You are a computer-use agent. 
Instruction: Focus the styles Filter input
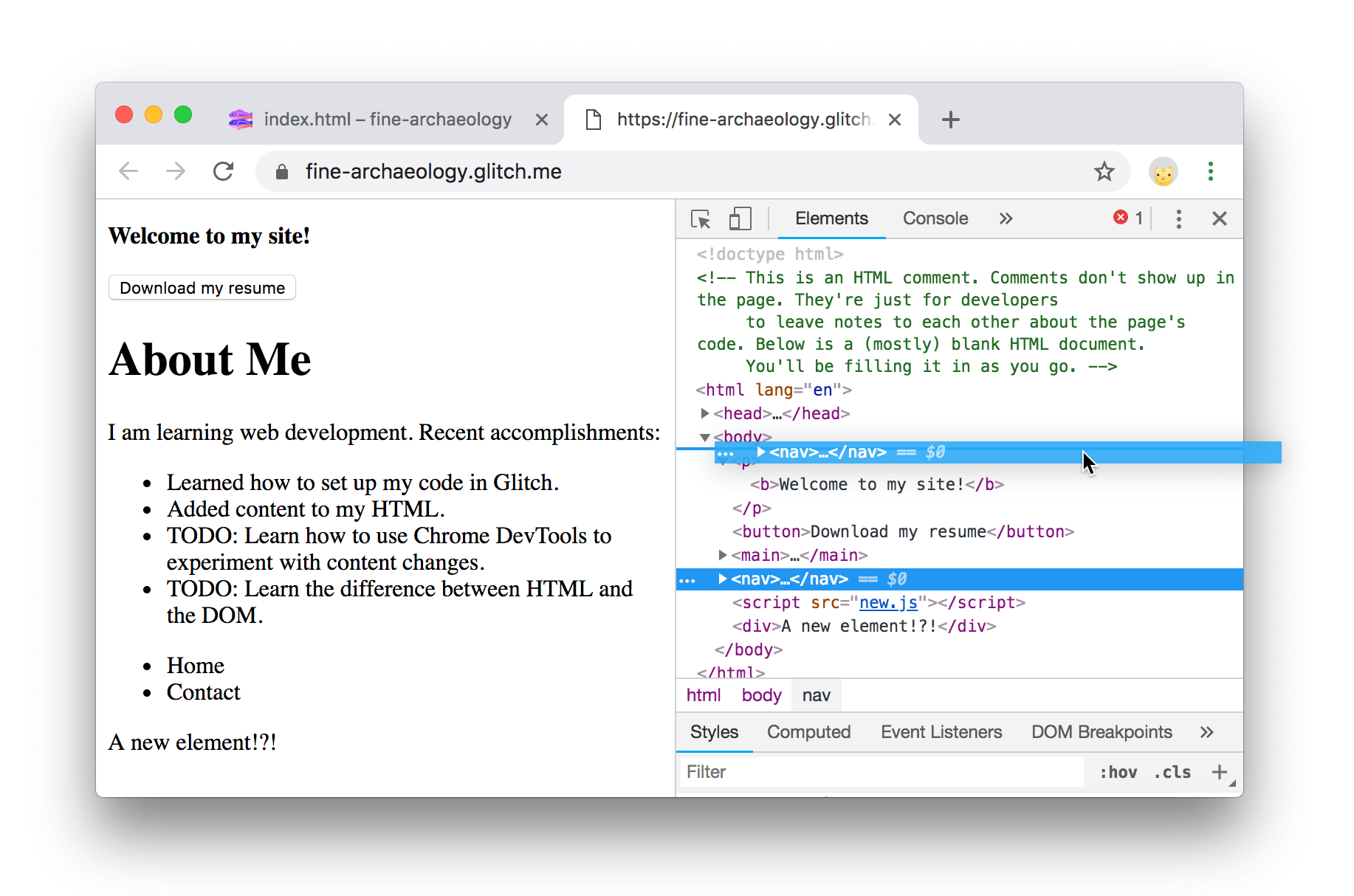tap(880, 772)
